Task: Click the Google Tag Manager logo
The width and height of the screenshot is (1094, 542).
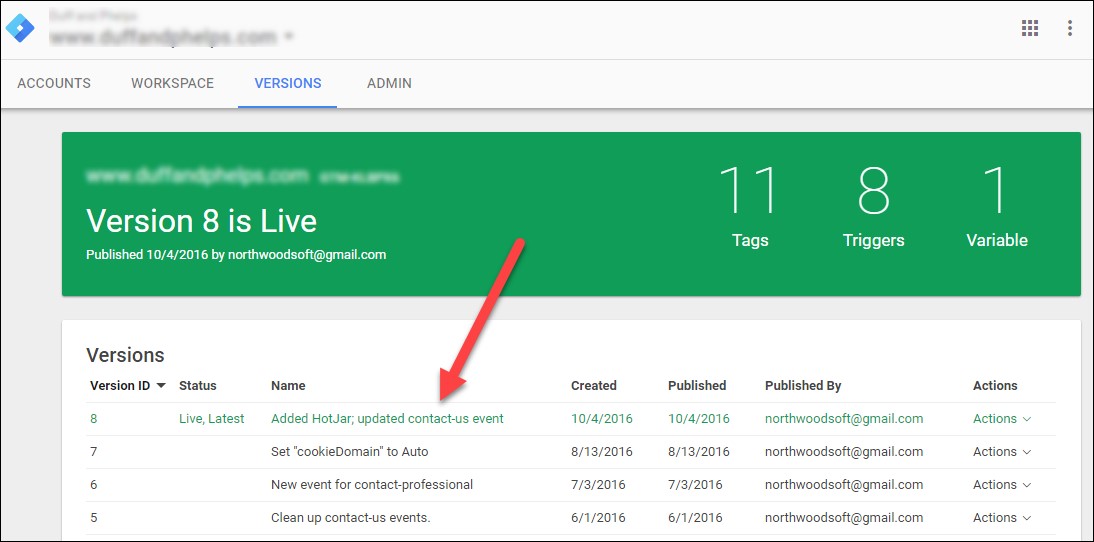Action: pos(20,29)
